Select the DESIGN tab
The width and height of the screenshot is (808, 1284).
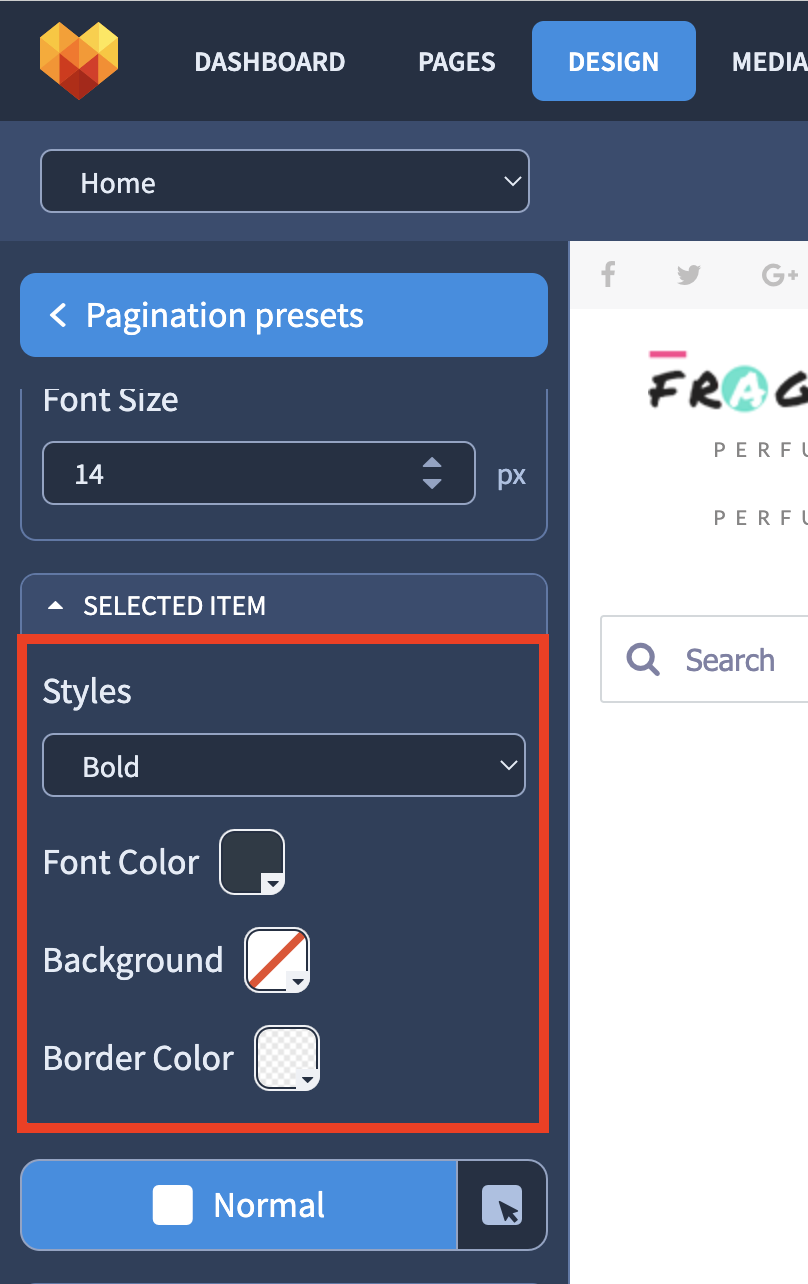(x=614, y=61)
